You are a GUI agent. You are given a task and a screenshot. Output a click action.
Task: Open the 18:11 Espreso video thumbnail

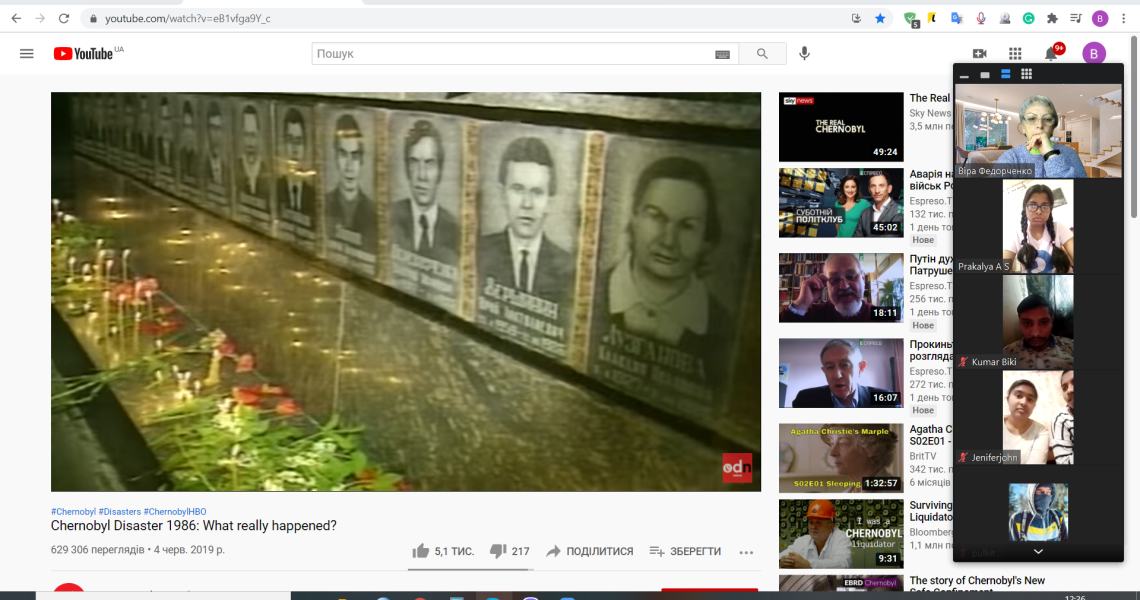click(x=841, y=288)
